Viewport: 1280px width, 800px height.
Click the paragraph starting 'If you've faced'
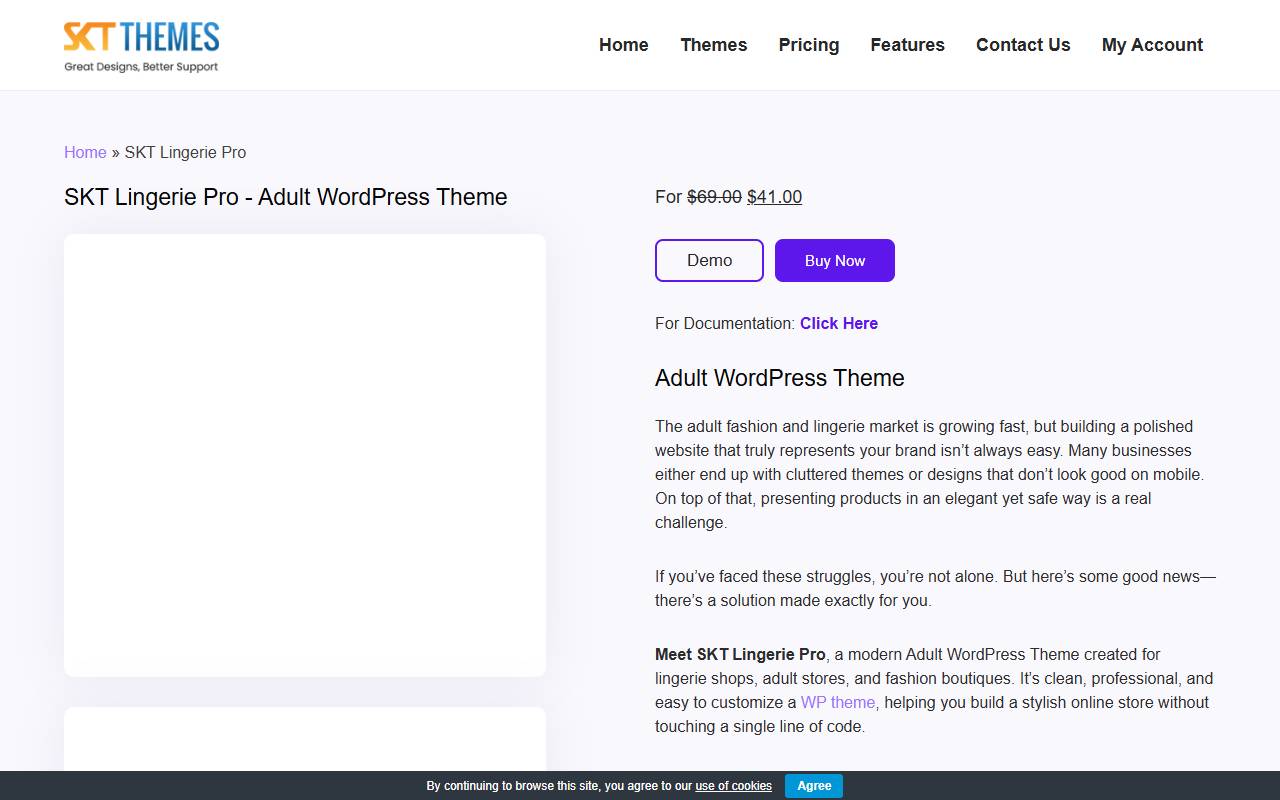pos(936,588)
